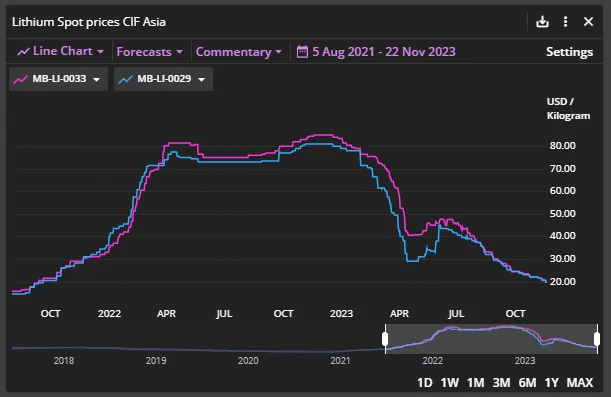Click the 80.00 y-axis label
Viewport: 611px width, 397px height.
pos(562,146)
